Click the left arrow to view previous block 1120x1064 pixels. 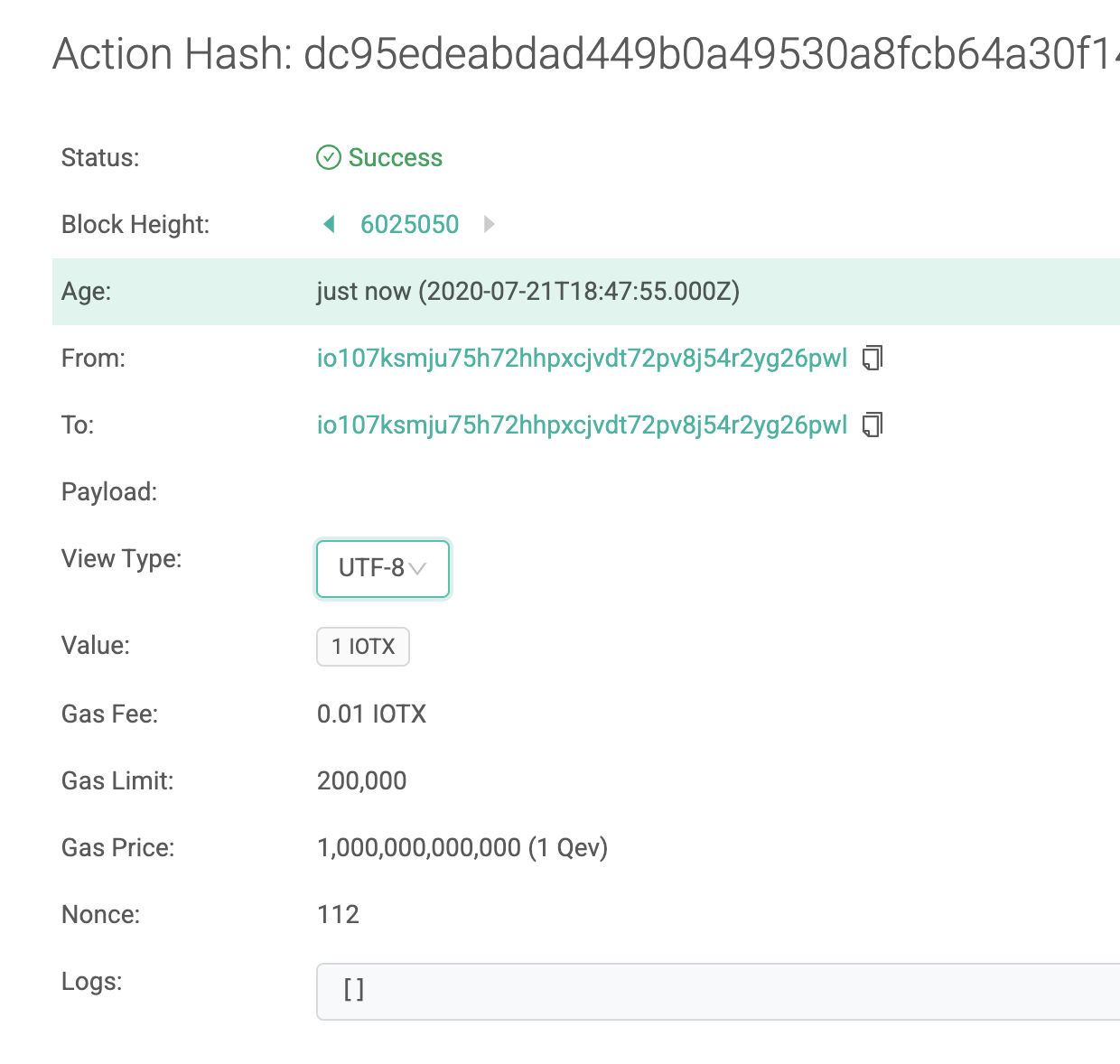[329, 224]
